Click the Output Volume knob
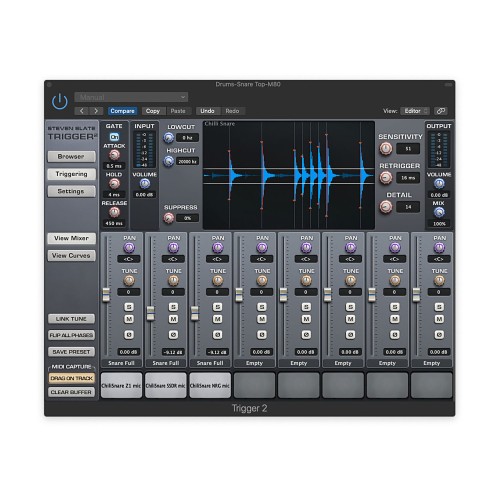Viewport: 500px width, 500px height. click(439, 183)
